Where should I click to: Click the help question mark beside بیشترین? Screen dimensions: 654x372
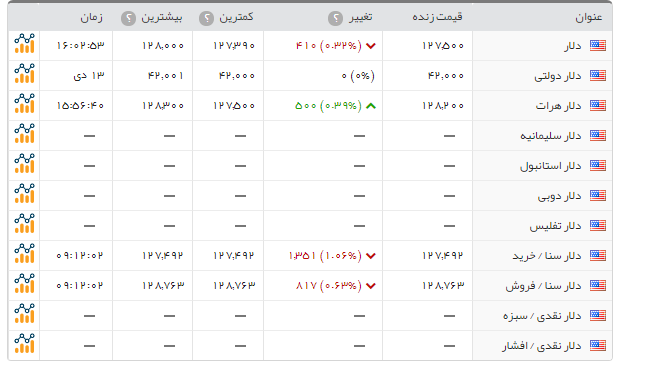pyautogui.click(x=128, y=18)
